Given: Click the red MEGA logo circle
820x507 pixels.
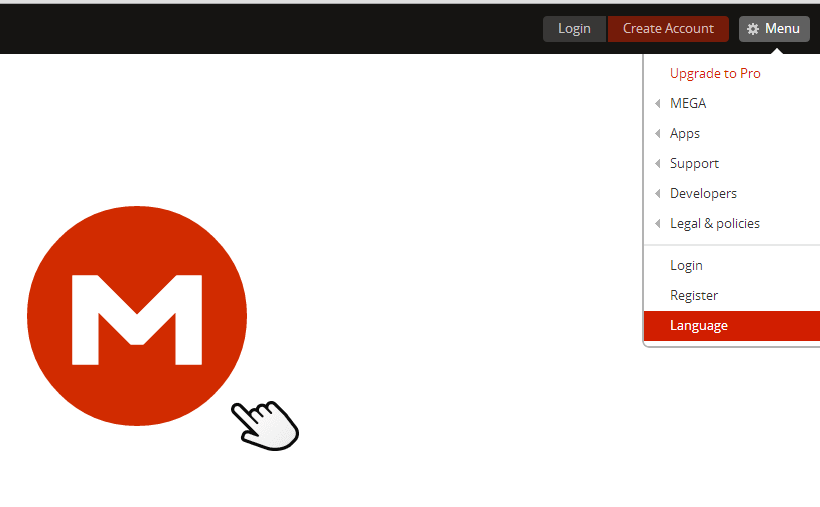Looking at the screenshot, I should (x=137, y=316).
